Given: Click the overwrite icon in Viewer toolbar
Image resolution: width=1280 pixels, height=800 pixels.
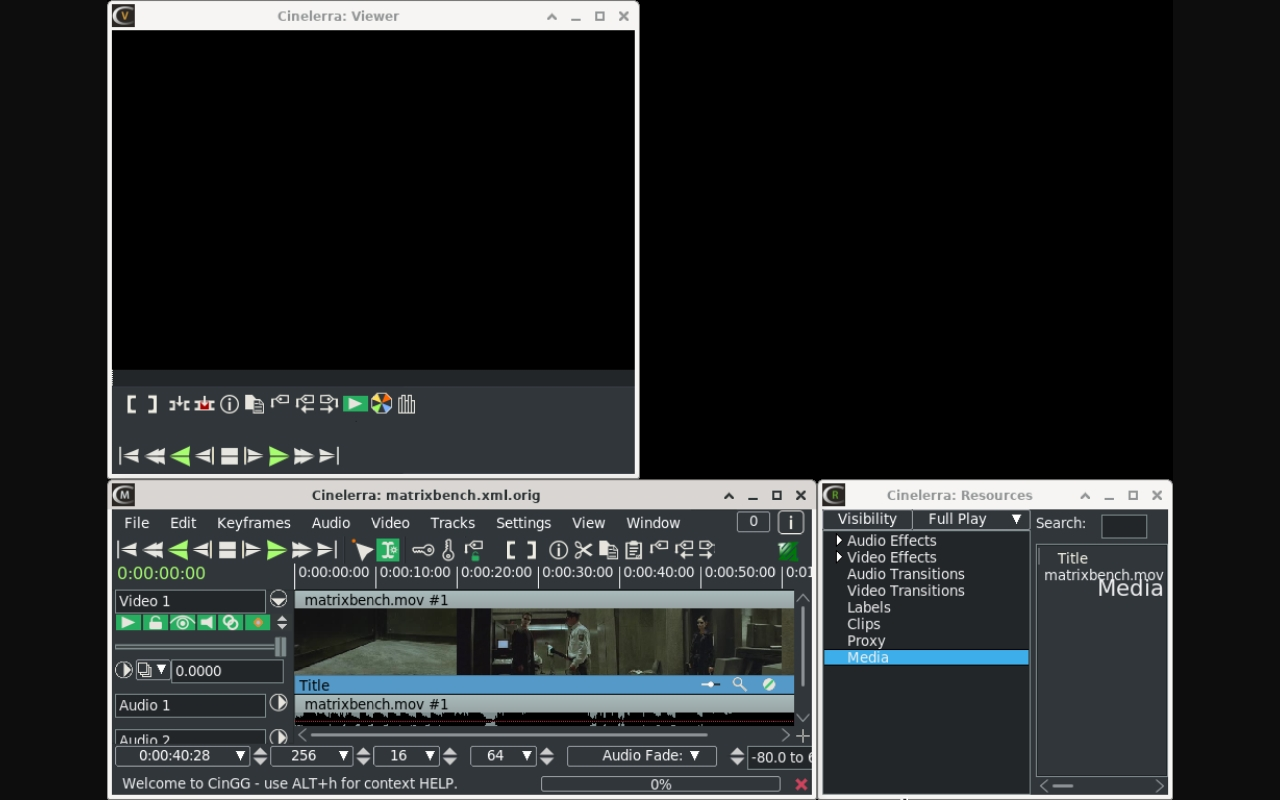Looking at the screenshot, I should pyautogui.click(x=204, y=404).
